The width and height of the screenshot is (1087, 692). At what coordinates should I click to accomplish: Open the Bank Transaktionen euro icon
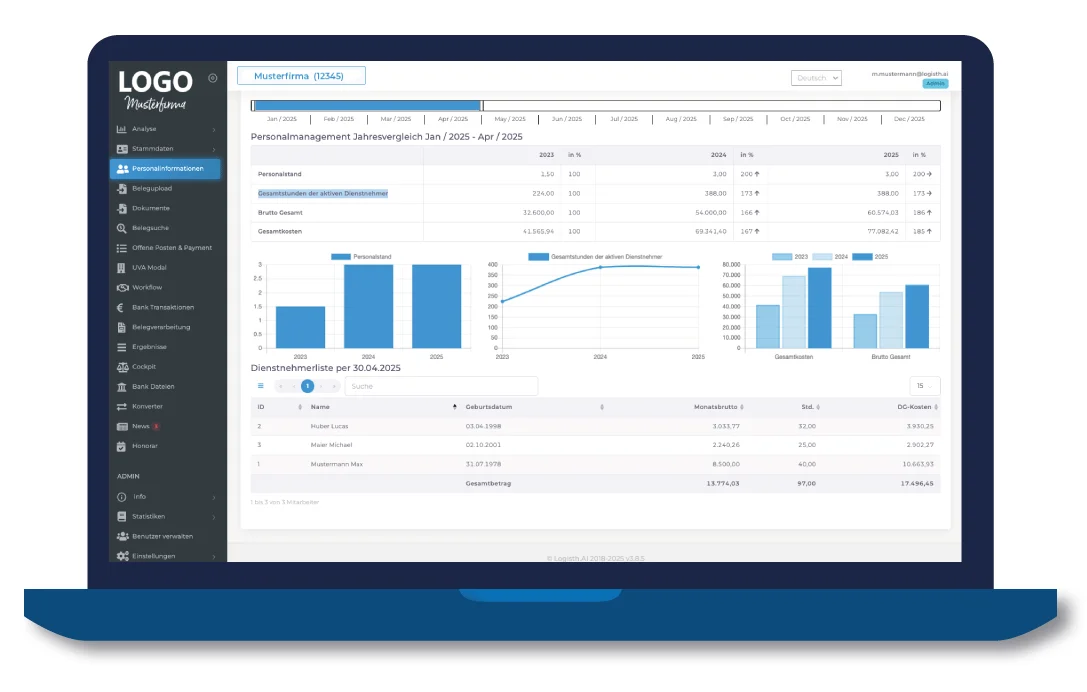tap(120, 307)
